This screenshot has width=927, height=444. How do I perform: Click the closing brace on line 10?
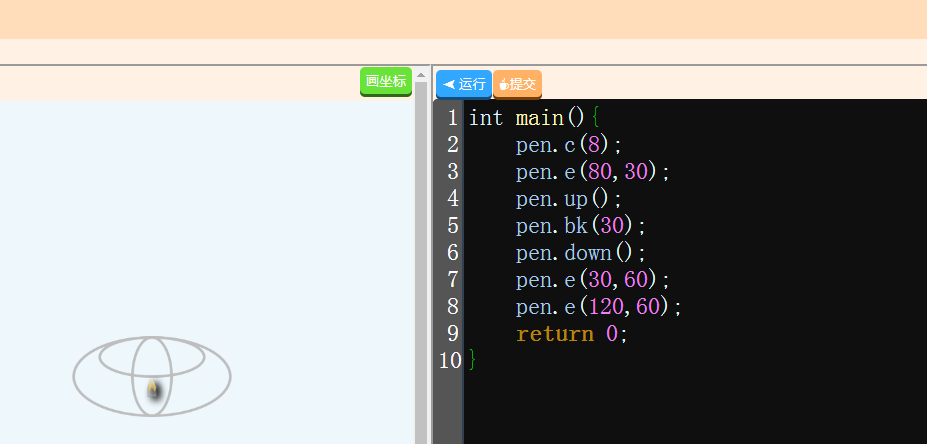click(x=472, y=360)
